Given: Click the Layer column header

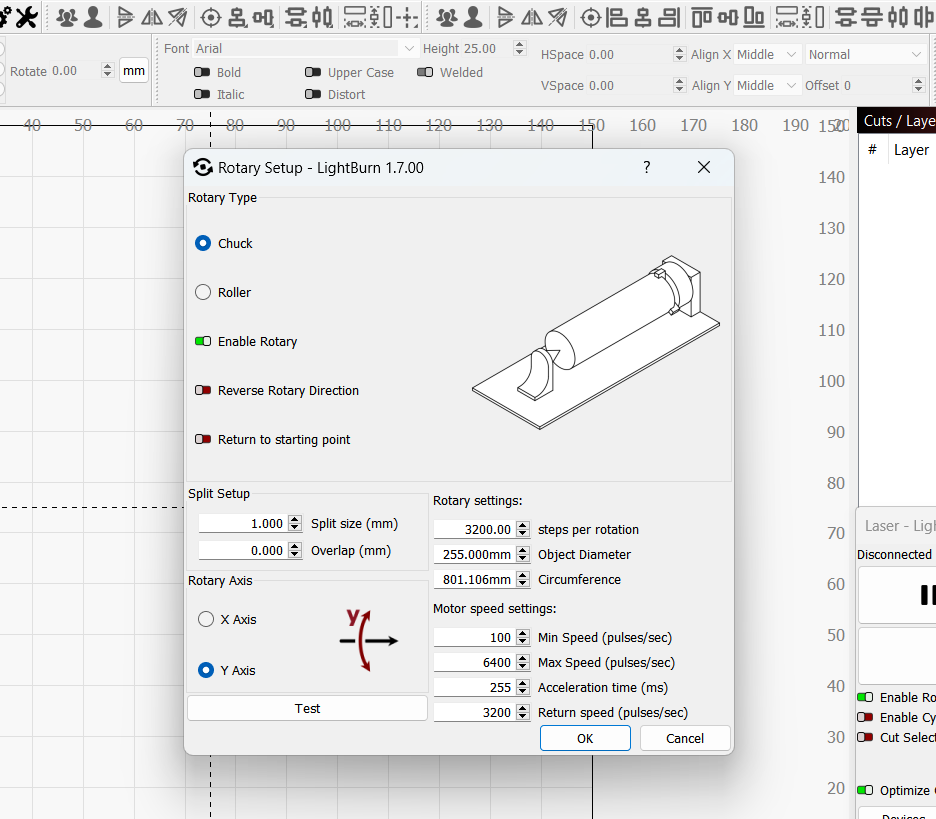Looking at the screenshot, I should [x=912, y=150].
